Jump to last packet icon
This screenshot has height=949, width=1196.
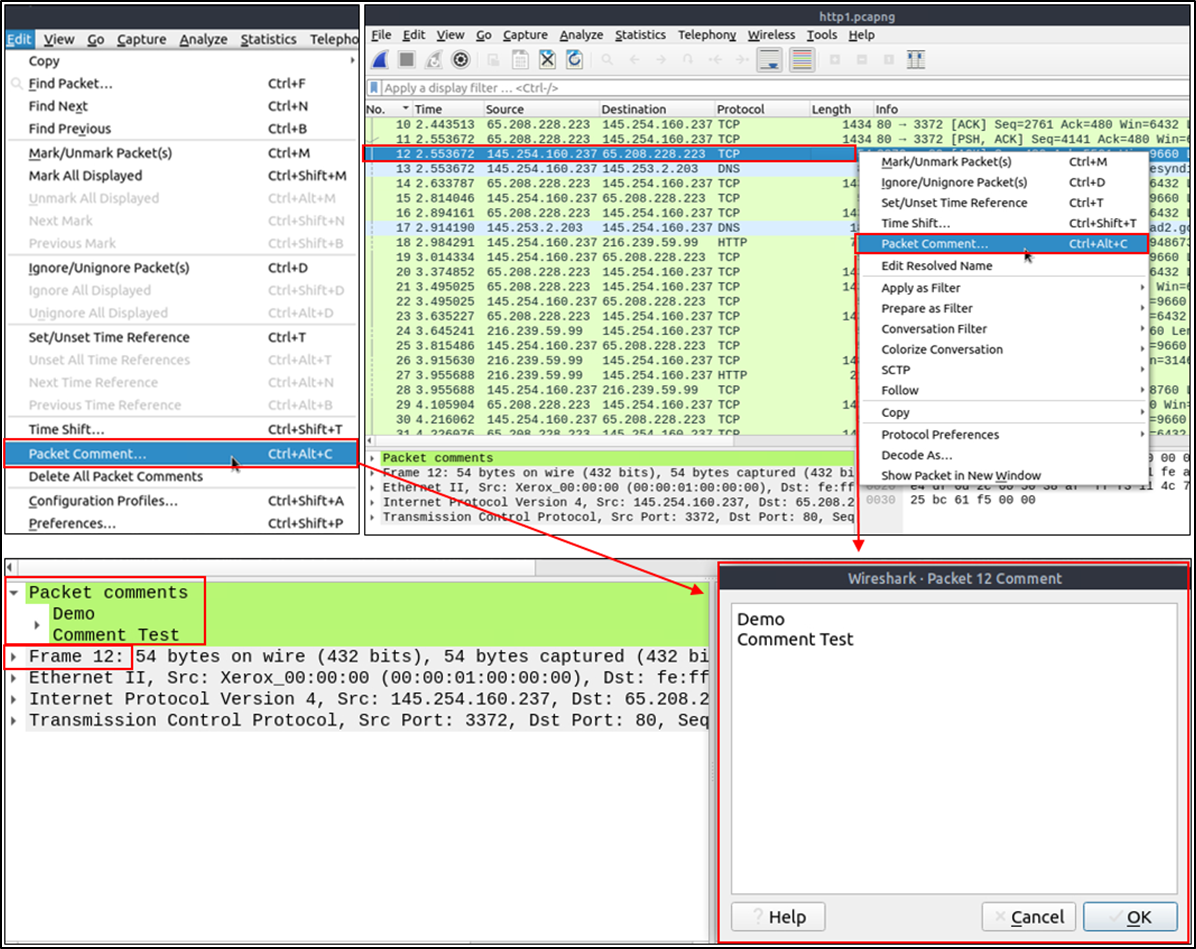pos(741,60)
